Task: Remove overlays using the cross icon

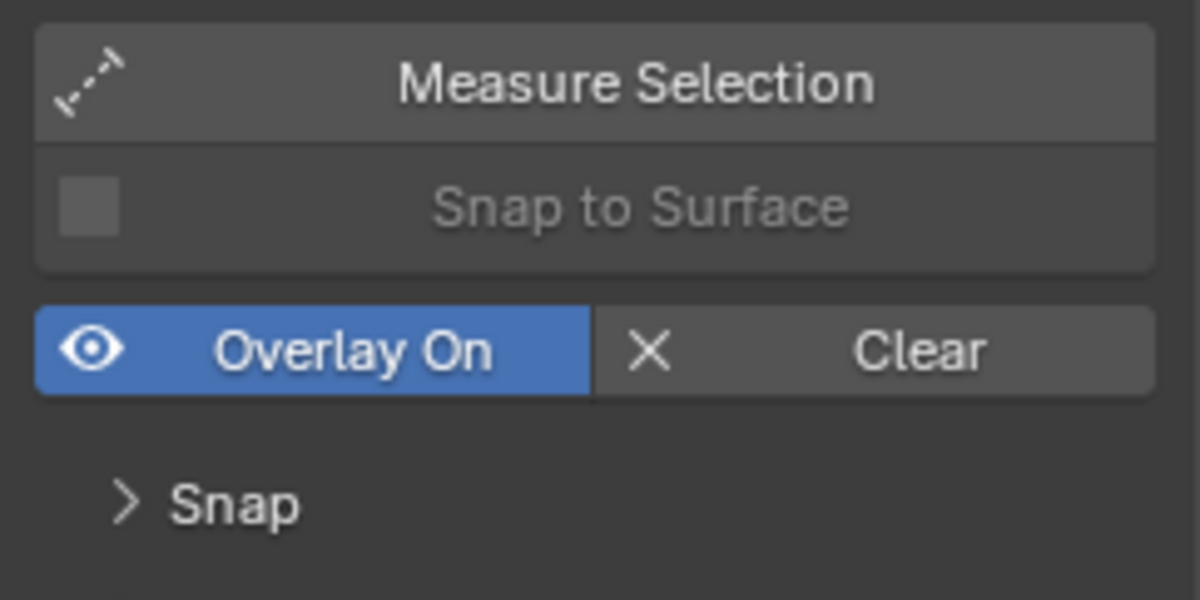Action: click(x=649, y=351)
